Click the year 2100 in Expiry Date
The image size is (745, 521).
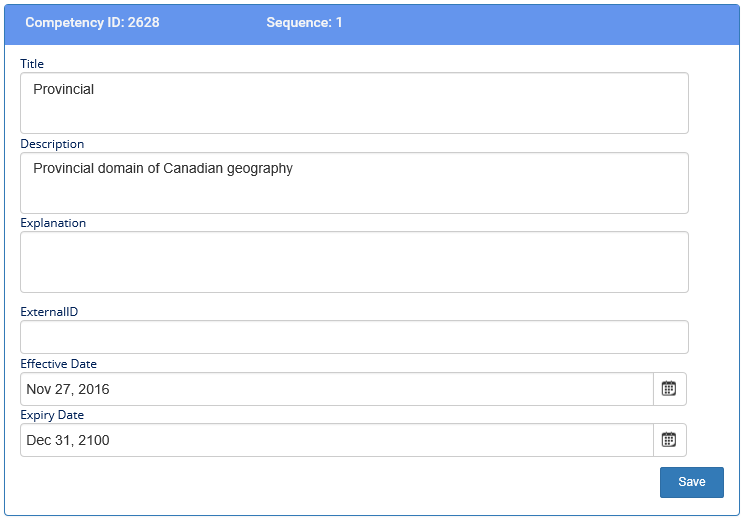click(x=94, y=441)
